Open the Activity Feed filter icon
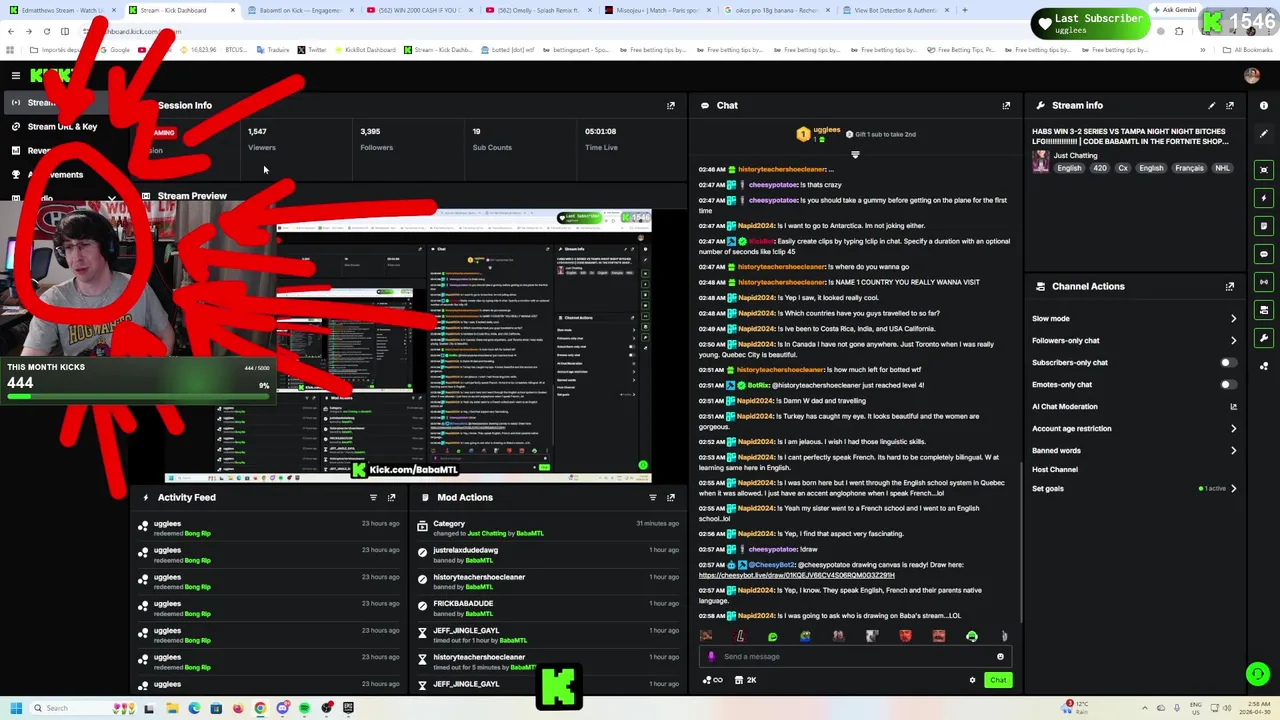Viewport: 1280px width, 720px height. coord(373,497)
